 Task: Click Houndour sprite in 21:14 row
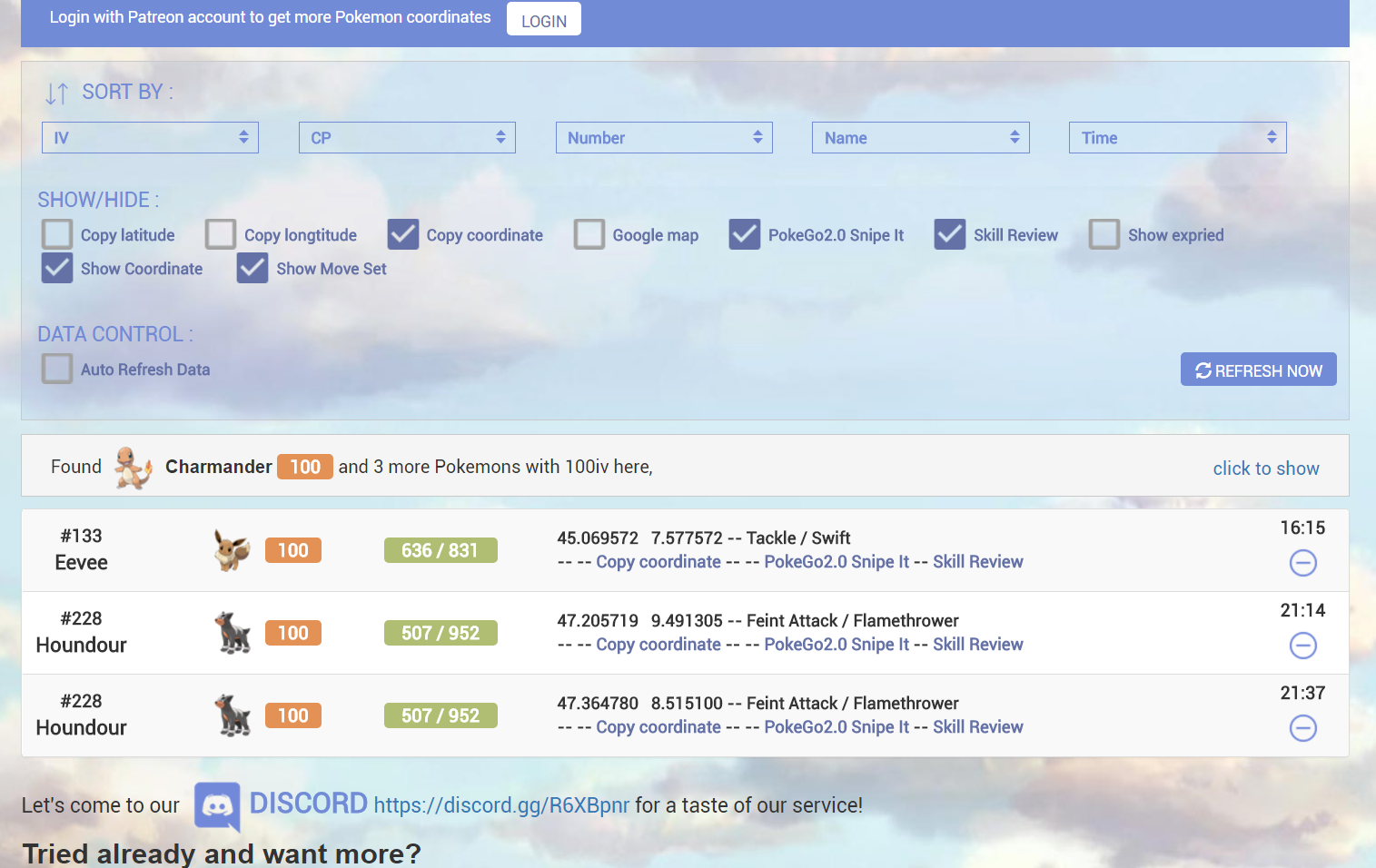(x=233, y=633)
